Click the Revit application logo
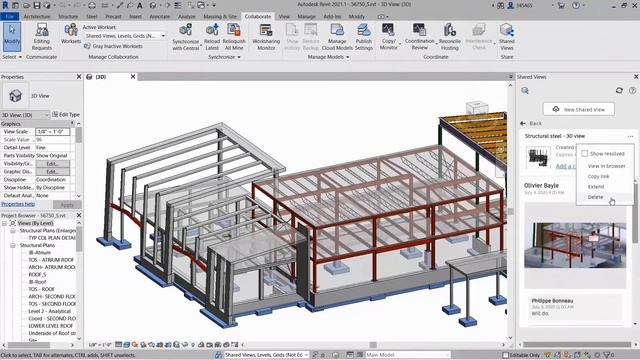The width and height of the screenshot is (640, 360). (x=5, y=5)
